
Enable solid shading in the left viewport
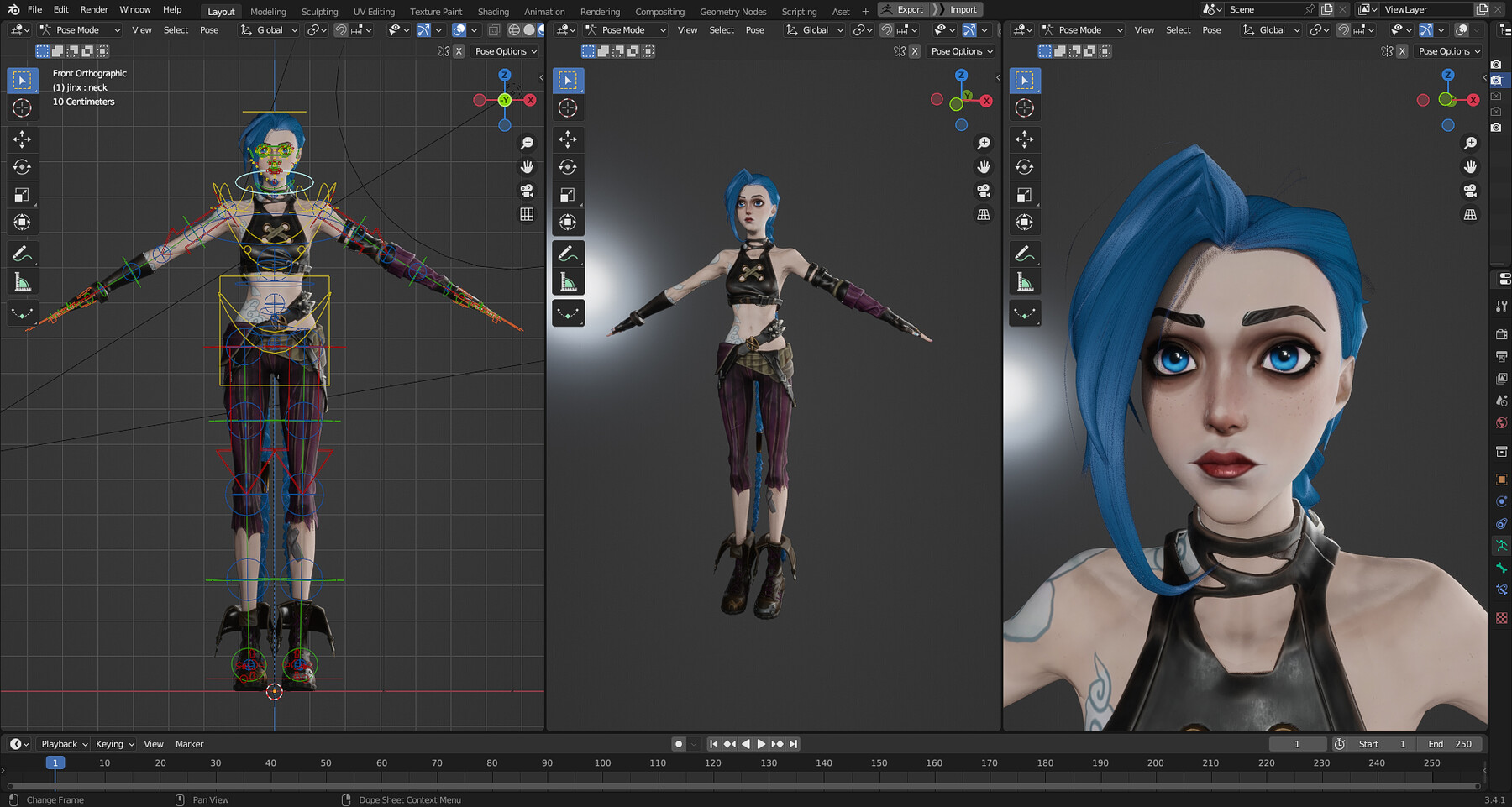529,30
